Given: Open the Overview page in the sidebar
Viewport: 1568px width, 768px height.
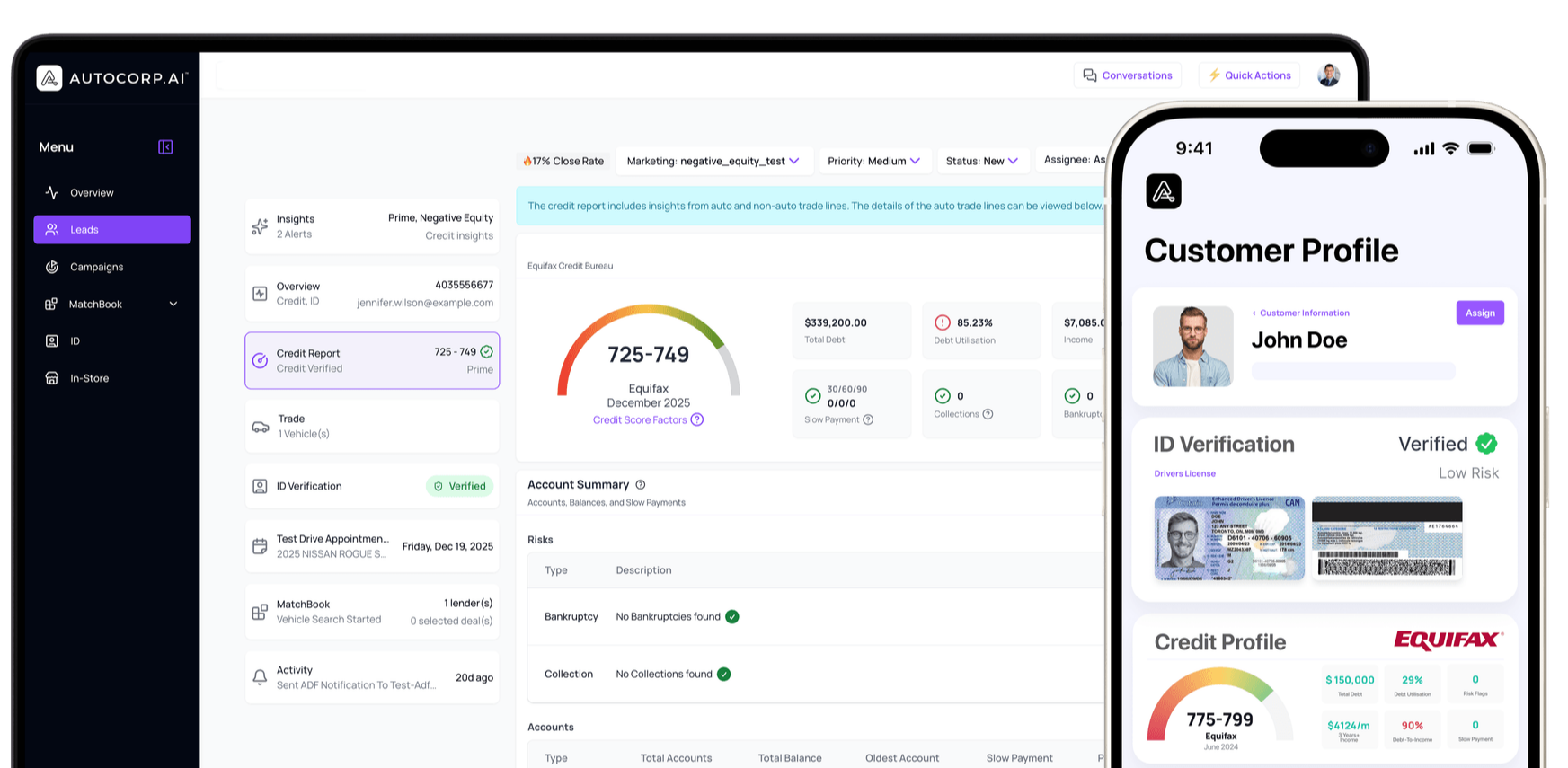Looking at the screenshot, I should pyautogui.click(x=92, y=193).
